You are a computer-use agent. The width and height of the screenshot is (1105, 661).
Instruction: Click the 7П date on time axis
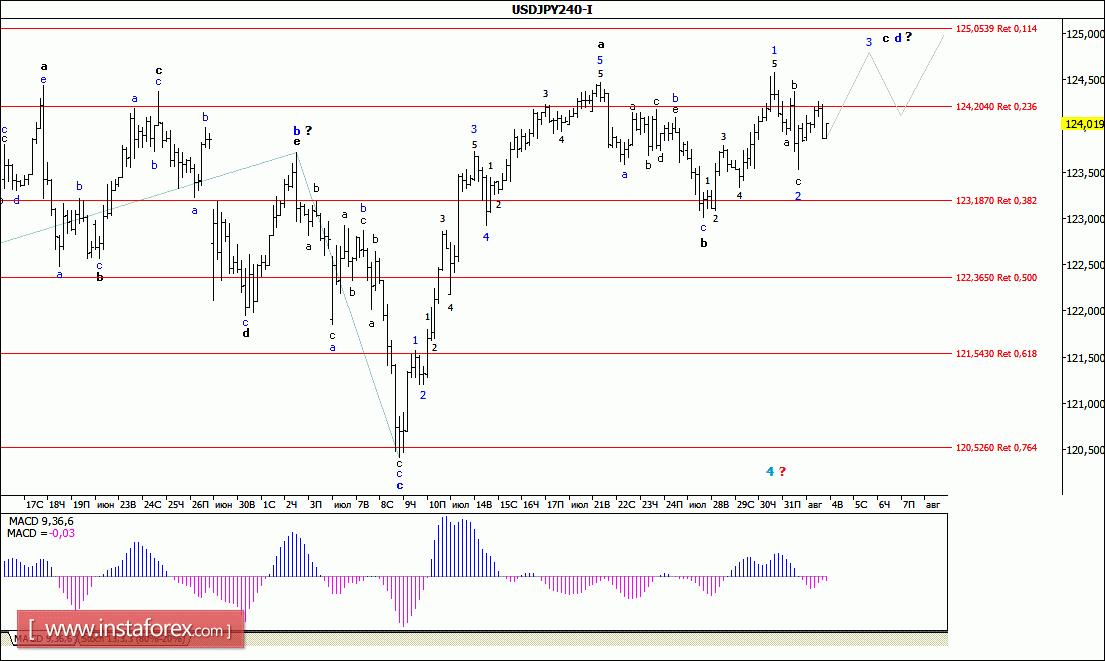tap(908, 505)
